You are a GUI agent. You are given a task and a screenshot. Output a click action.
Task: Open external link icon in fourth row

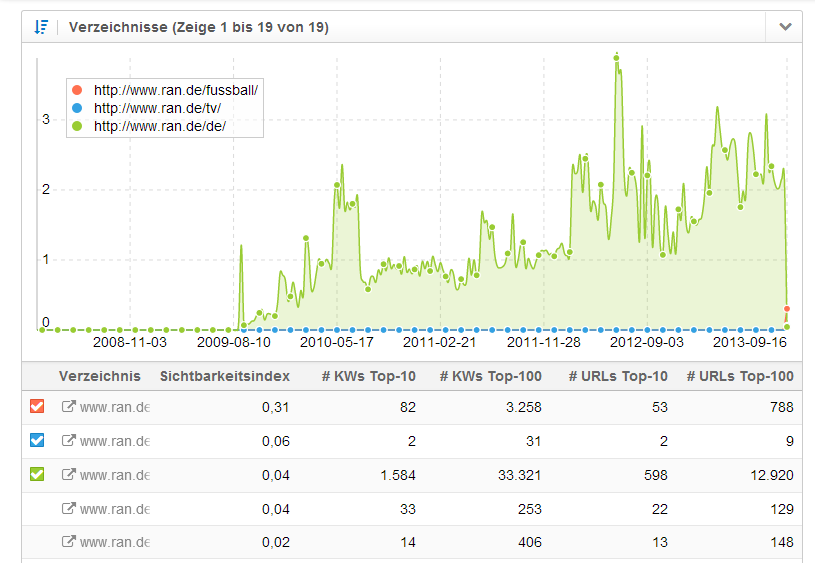pyautogui.click(x=68, y=509)
